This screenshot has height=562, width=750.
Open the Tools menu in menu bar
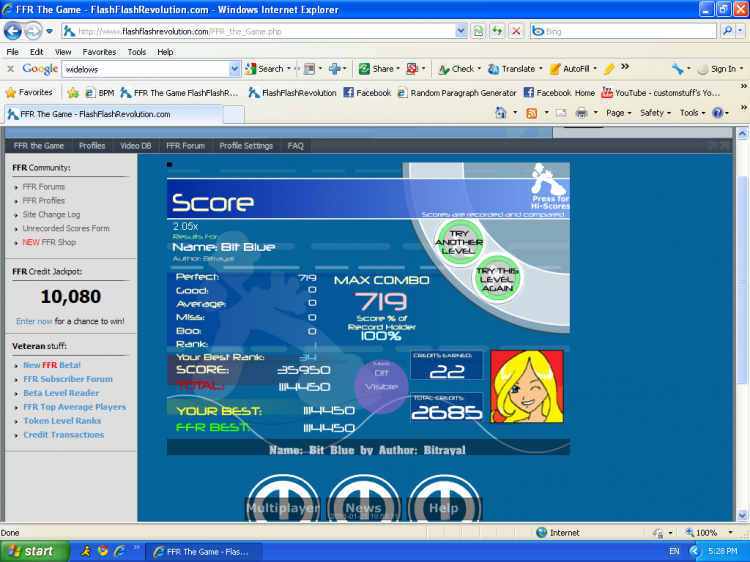[x=136, y=51]
